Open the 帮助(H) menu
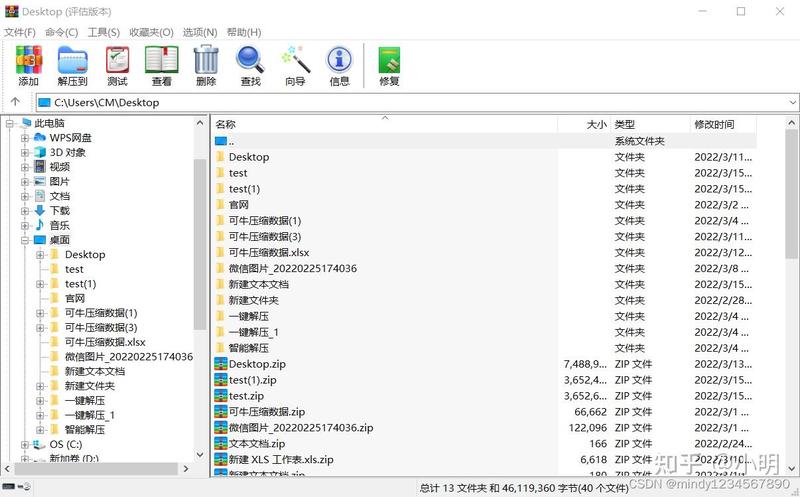Screen dimensions: 800x497 (x=244, y=32)
